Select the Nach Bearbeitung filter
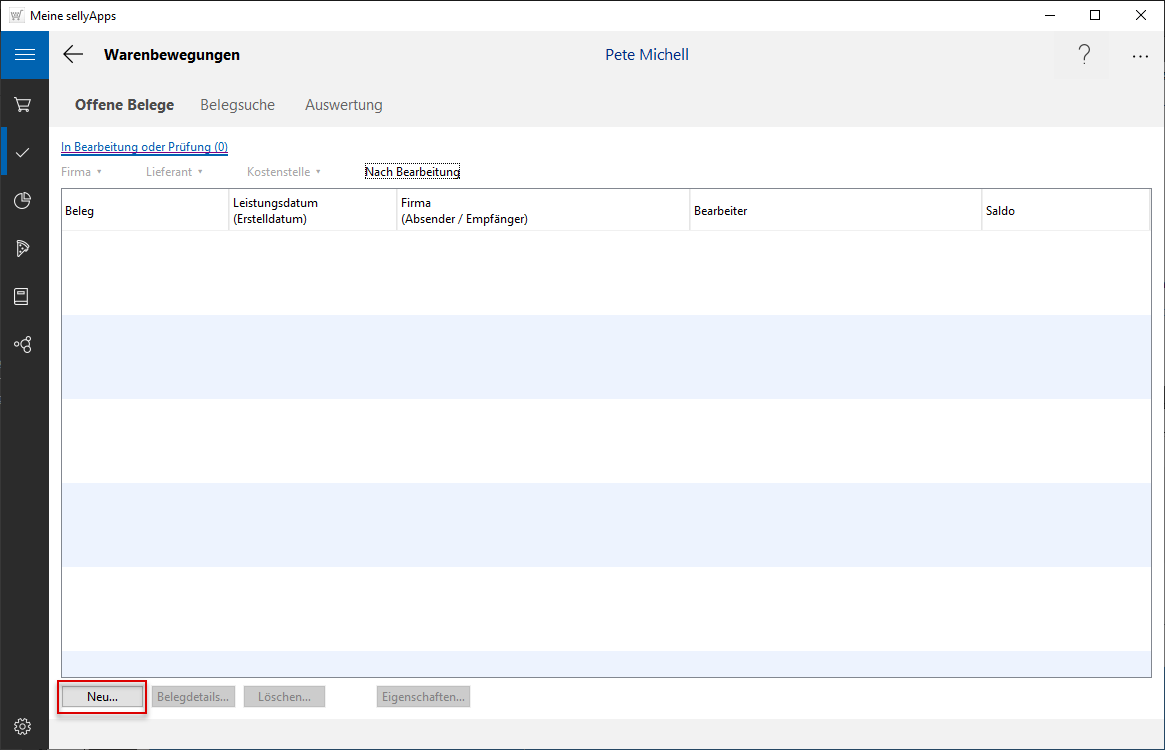This screenshot has height=750, width=1165. click(x=412, y=172)
